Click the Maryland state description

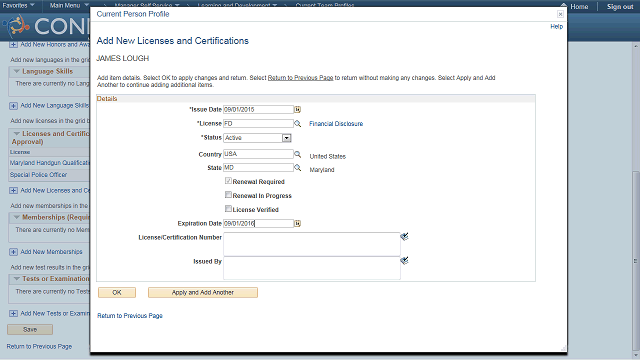click(322, 170)
